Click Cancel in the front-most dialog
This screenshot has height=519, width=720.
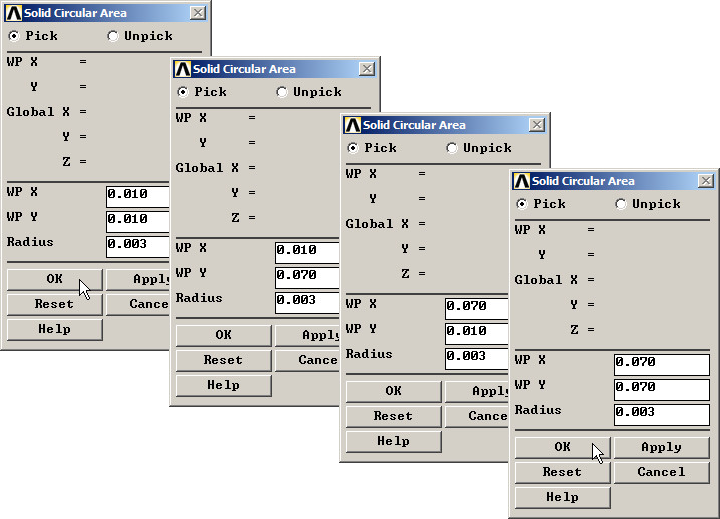[x=661, y=472]
